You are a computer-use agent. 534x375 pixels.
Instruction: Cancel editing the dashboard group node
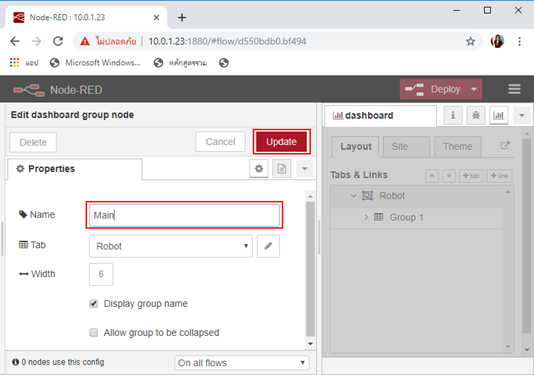(220, 142)
